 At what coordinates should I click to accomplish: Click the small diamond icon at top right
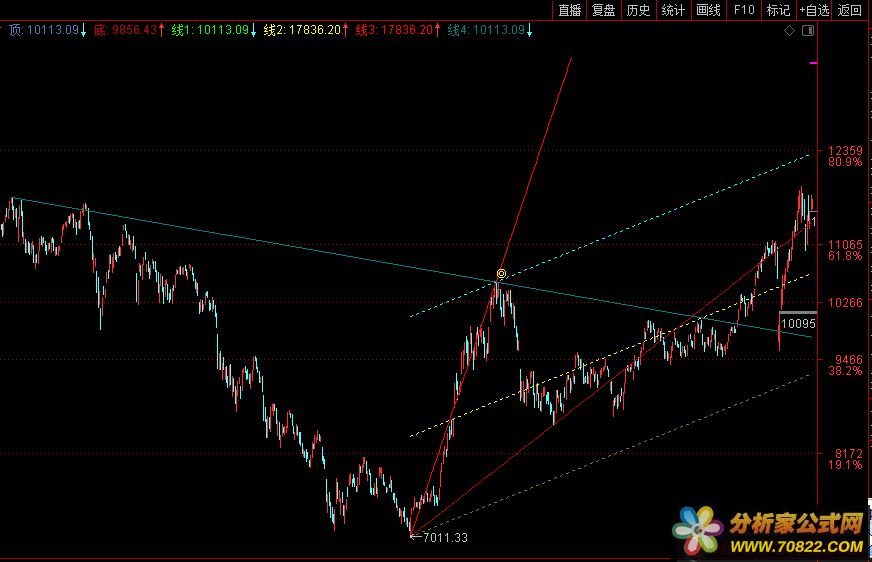point(789,31)
